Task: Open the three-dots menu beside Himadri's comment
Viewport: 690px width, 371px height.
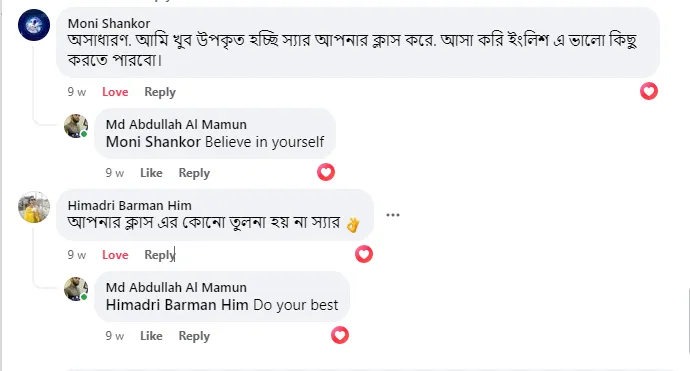Action: (x=393, y=215)
